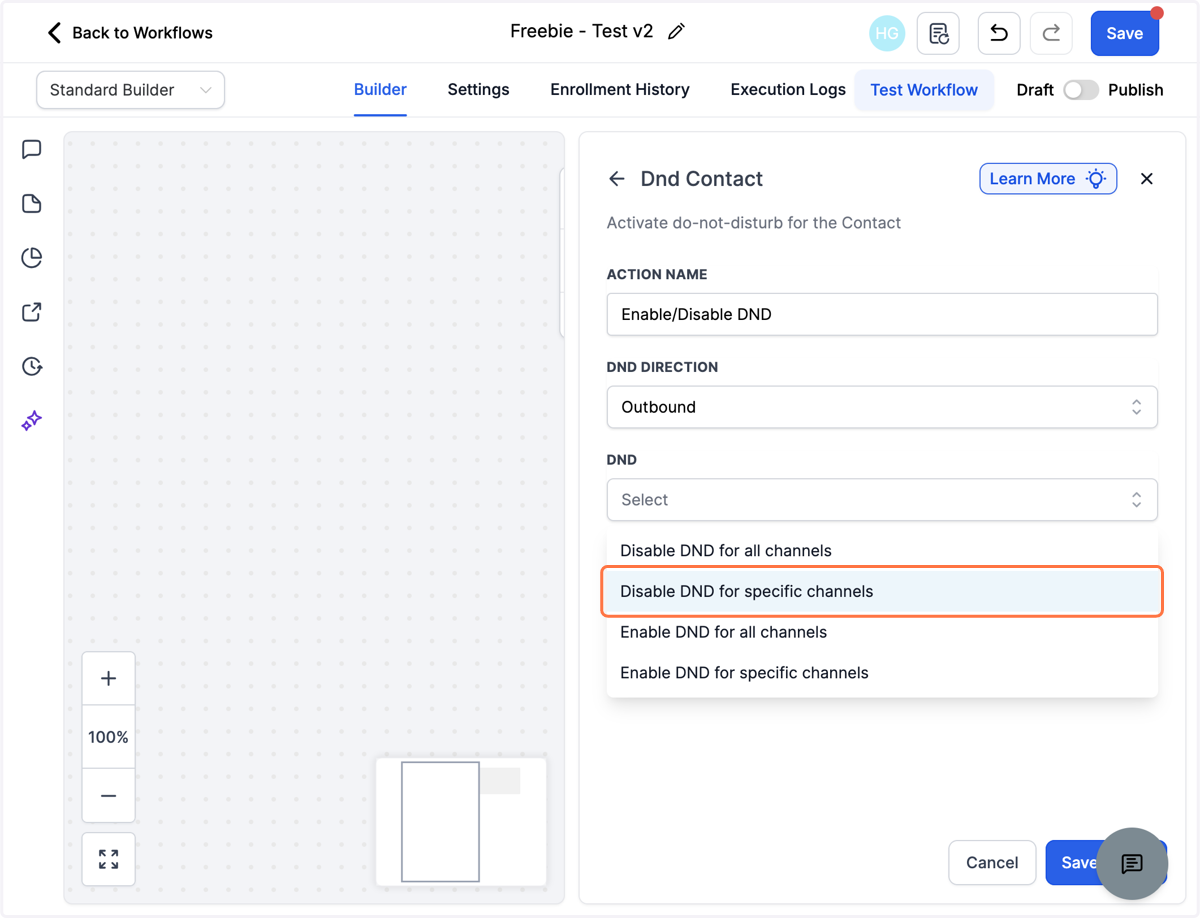Open the pie chart stats sidebar icon

pyautogui.click(x=32, y=258)
